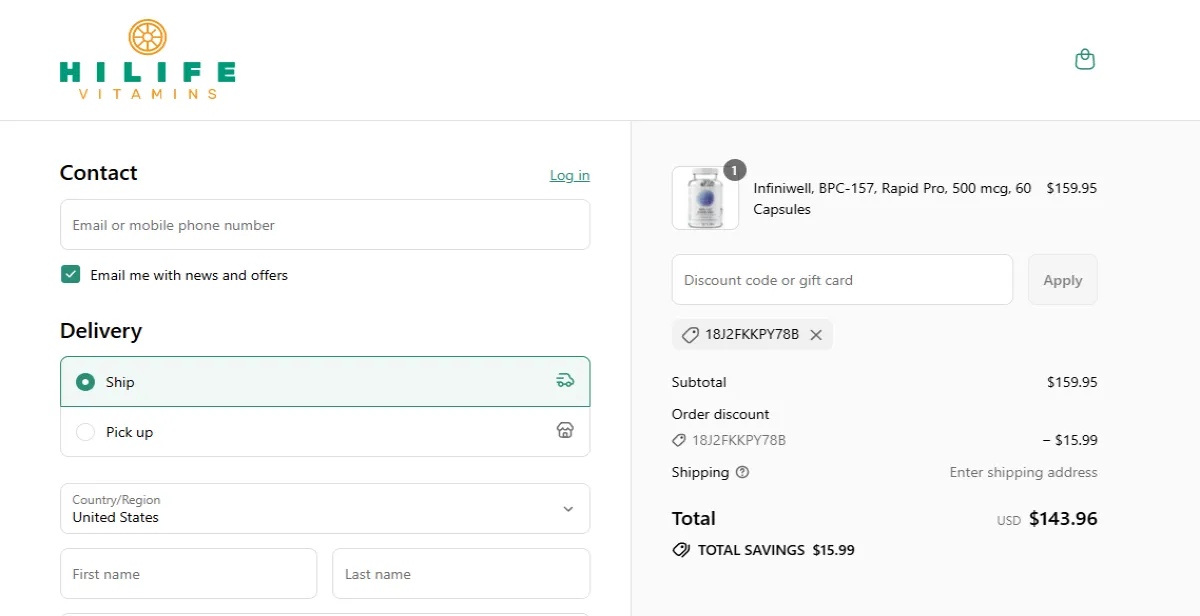
Task: Click the Subtotal label
Action: pyautogui.click(x=699, y=382)
